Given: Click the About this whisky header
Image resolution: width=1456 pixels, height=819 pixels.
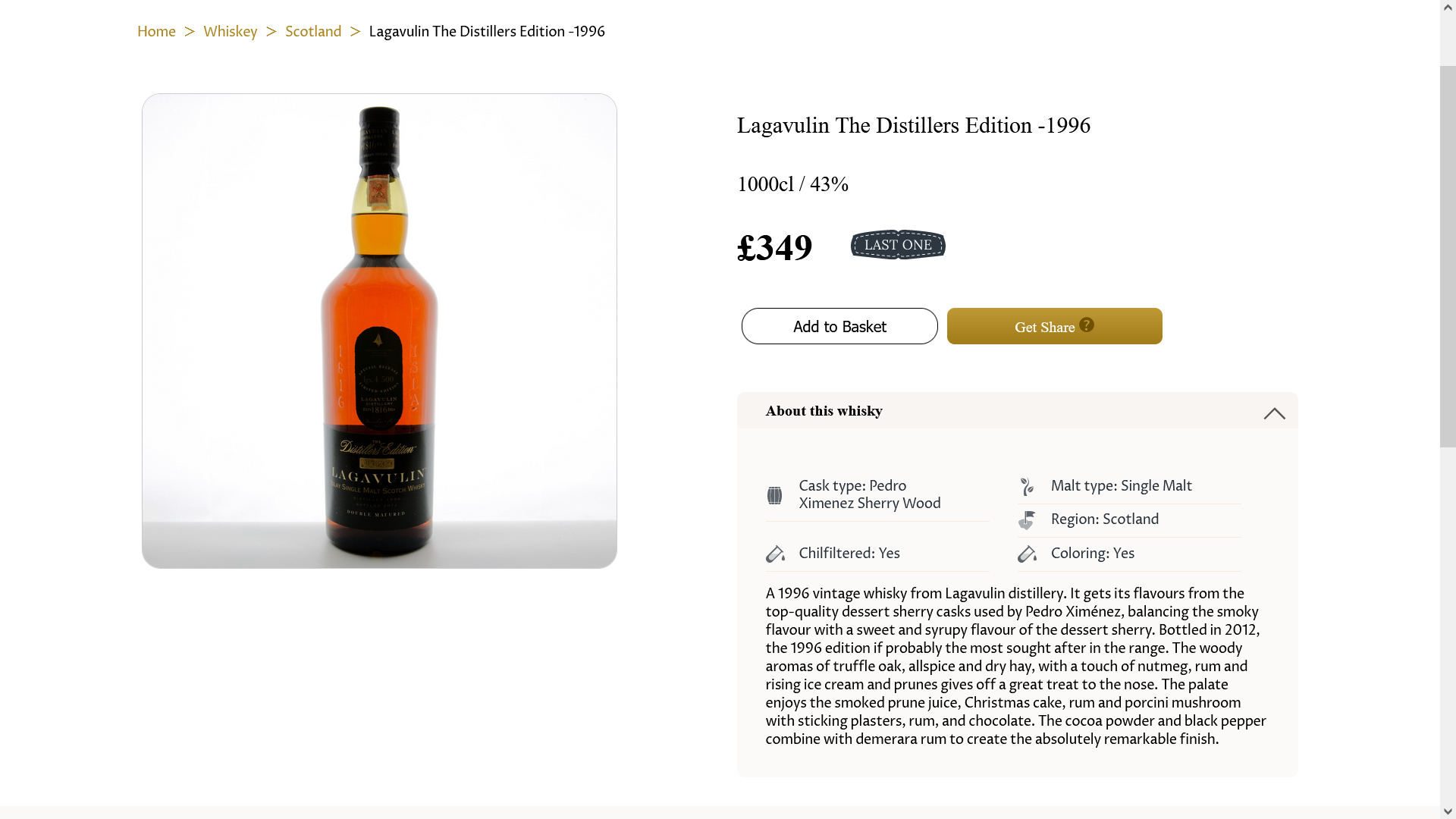Looking at the screenshot, I should [1017, 411].
